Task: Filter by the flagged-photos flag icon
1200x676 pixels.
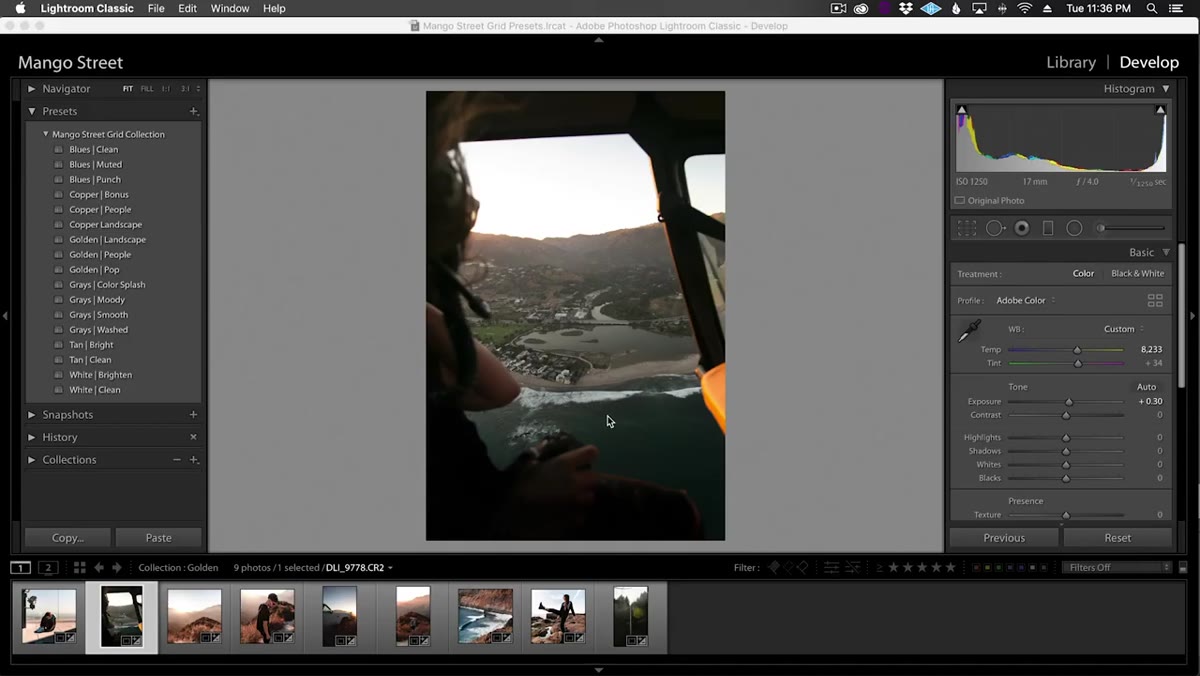Action: tap(773, 567)
